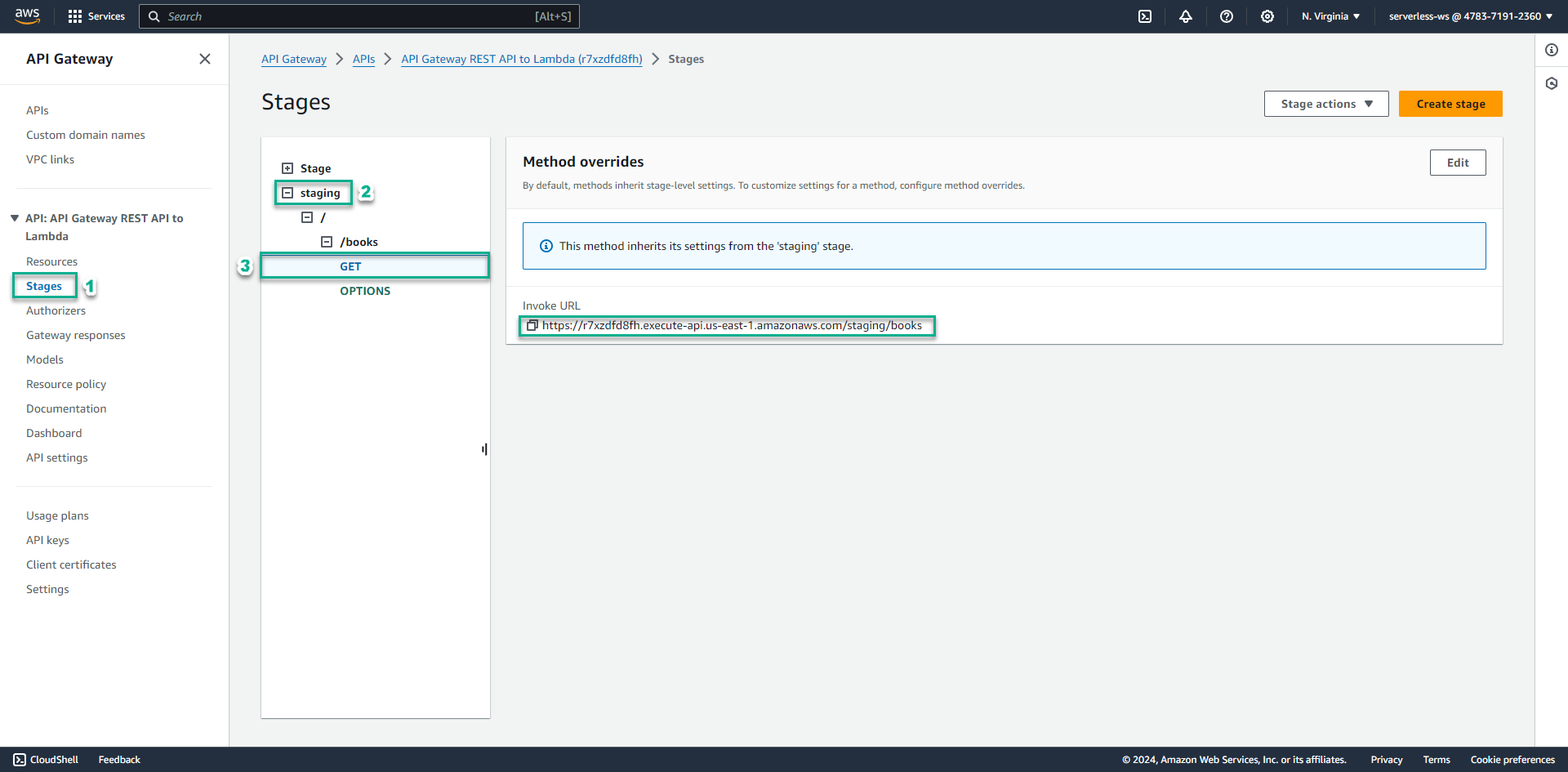Click the CloudShell icon in the footer
1568x772 pixels.
coord(20,760)
